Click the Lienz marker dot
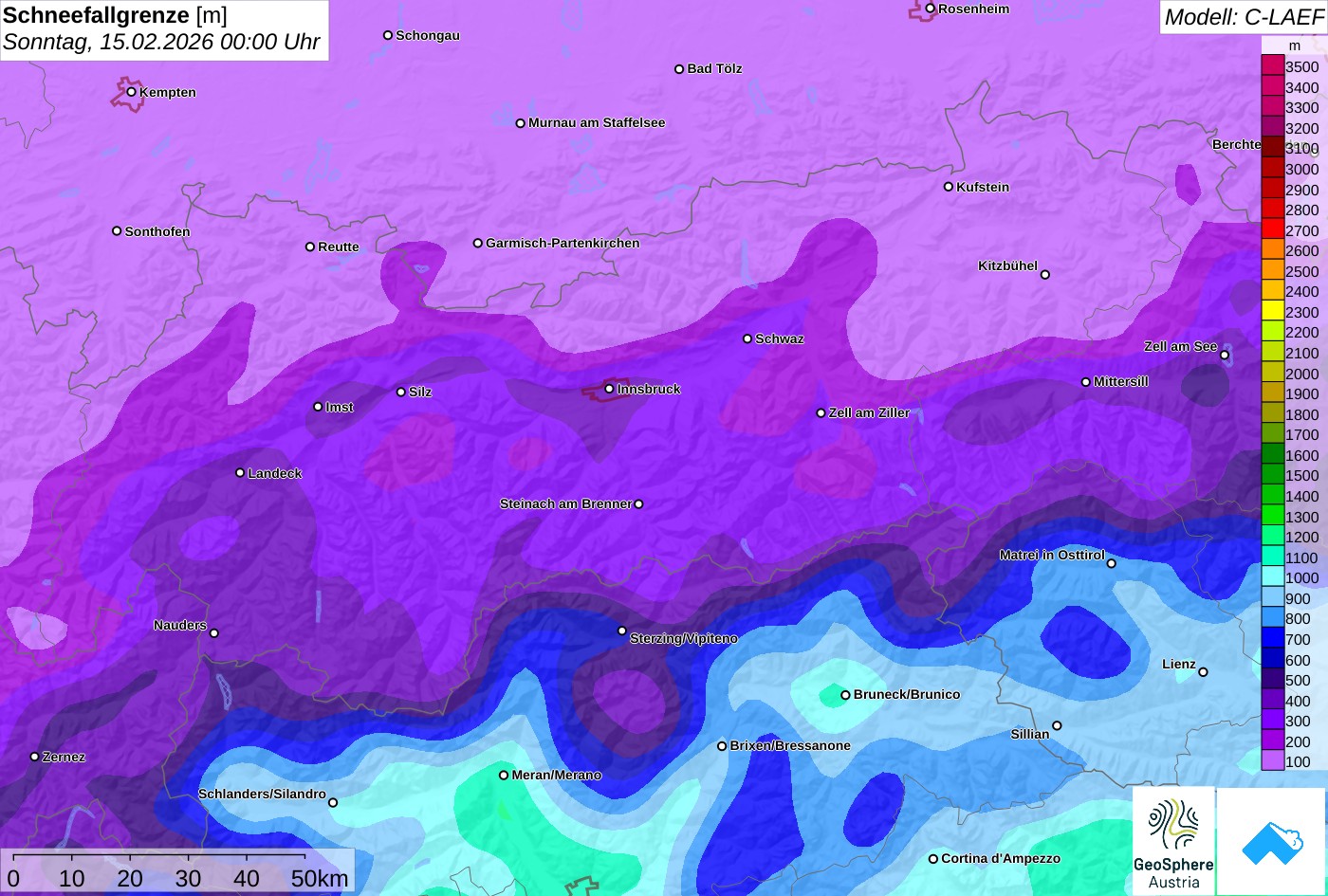 coord(1203,672)
